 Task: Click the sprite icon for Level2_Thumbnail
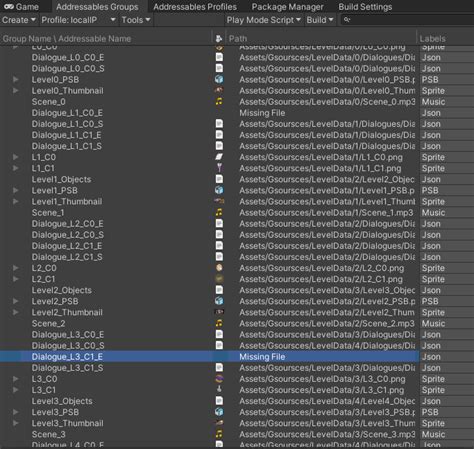click(x=219, y=312)
